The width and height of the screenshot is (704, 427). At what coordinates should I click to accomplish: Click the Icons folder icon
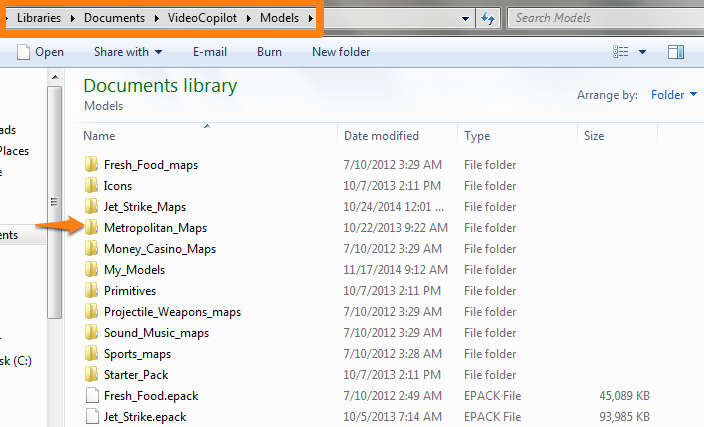point(91,186)
